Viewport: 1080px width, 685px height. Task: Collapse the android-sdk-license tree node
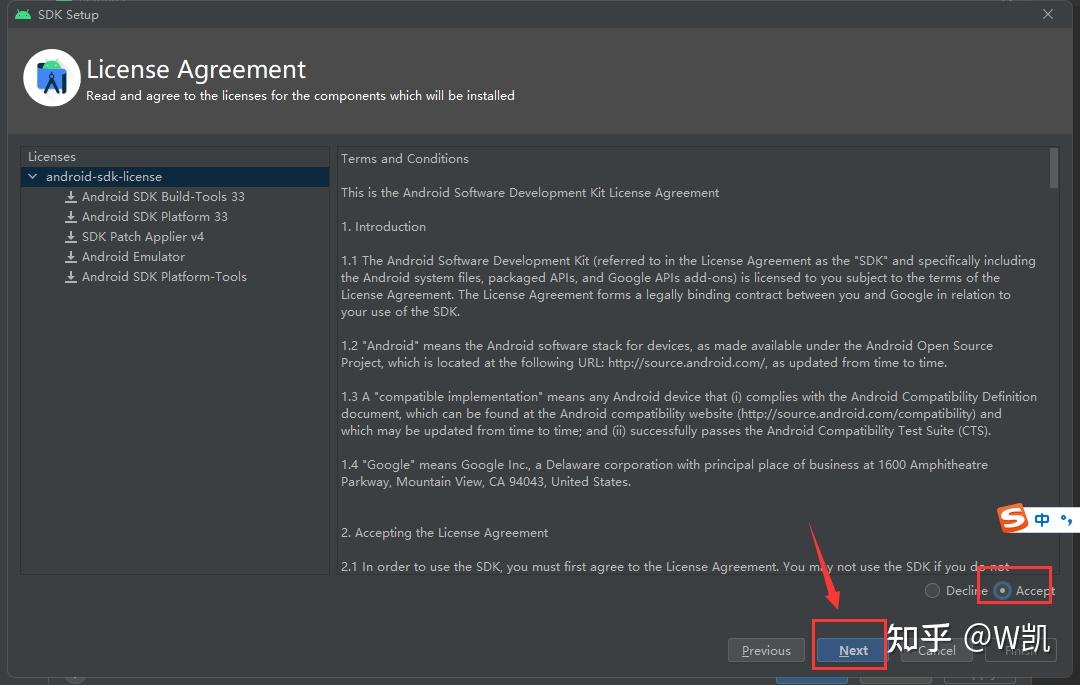34,177
